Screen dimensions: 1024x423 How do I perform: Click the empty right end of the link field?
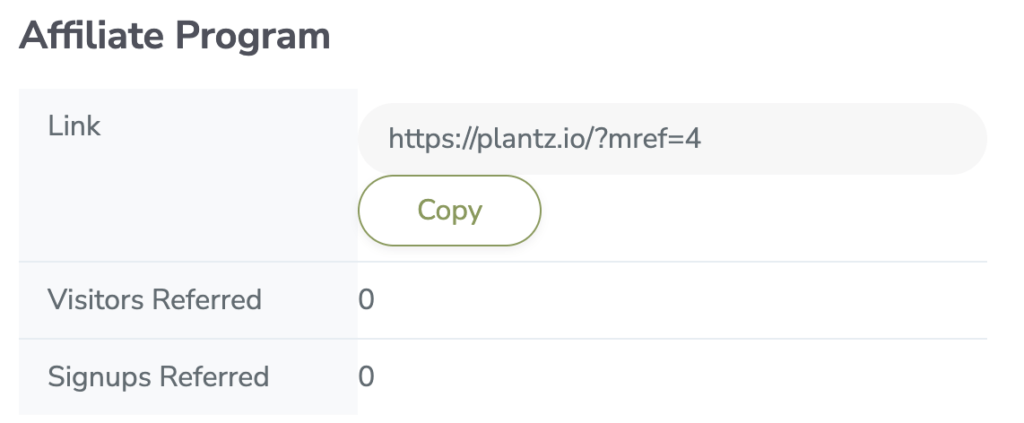click(x=880, y=139)
